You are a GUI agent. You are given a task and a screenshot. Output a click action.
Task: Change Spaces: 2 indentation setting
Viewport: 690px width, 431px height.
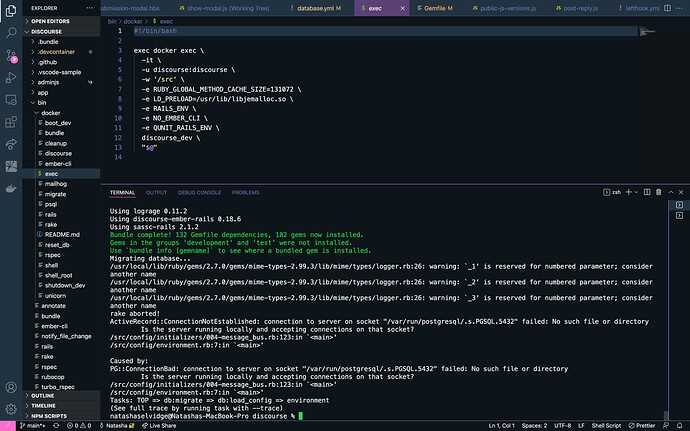[x=534, y=426]
